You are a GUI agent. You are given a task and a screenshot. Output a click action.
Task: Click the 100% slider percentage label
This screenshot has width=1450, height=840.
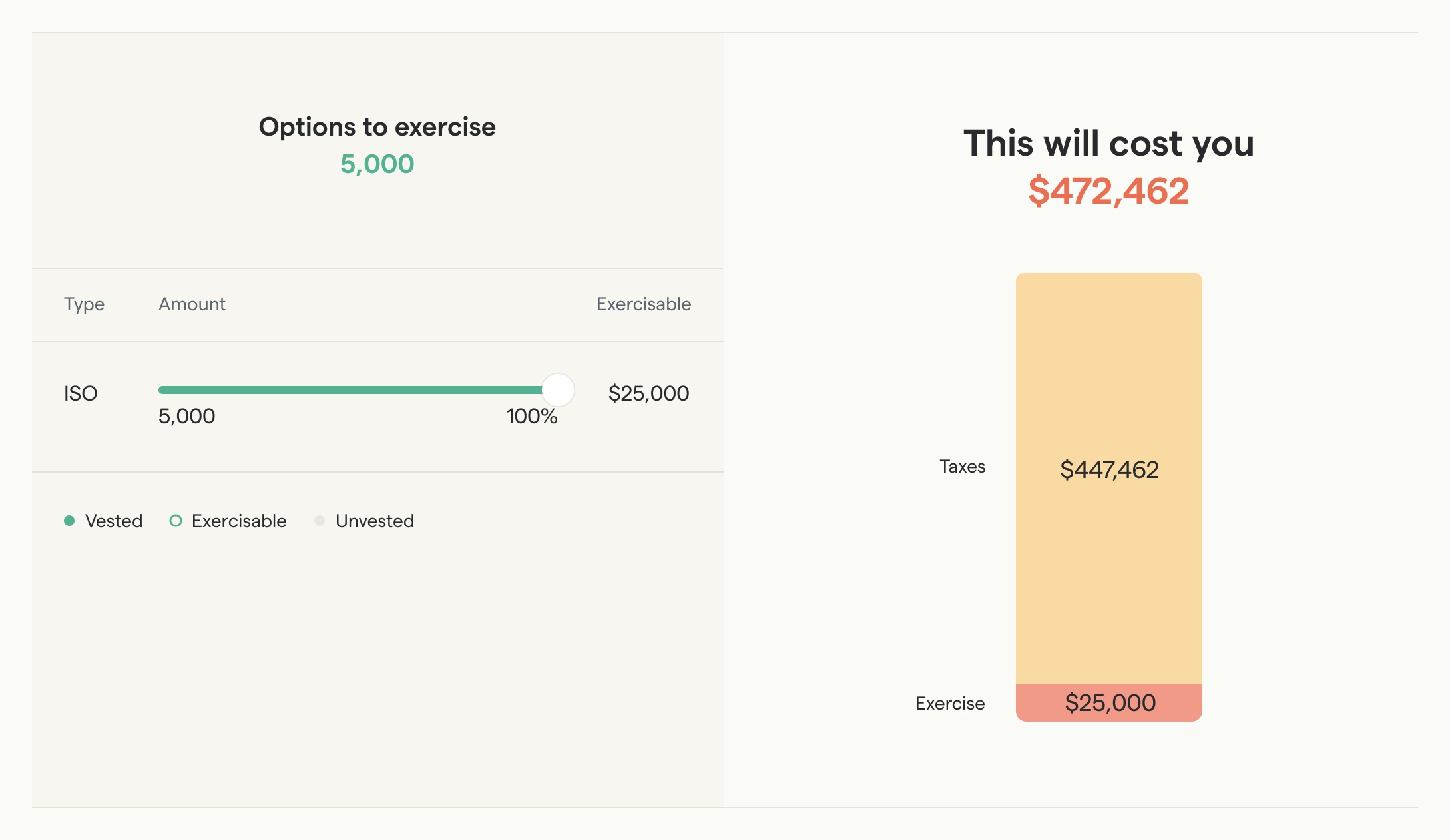pyautogui.click(x=532, y=417)
